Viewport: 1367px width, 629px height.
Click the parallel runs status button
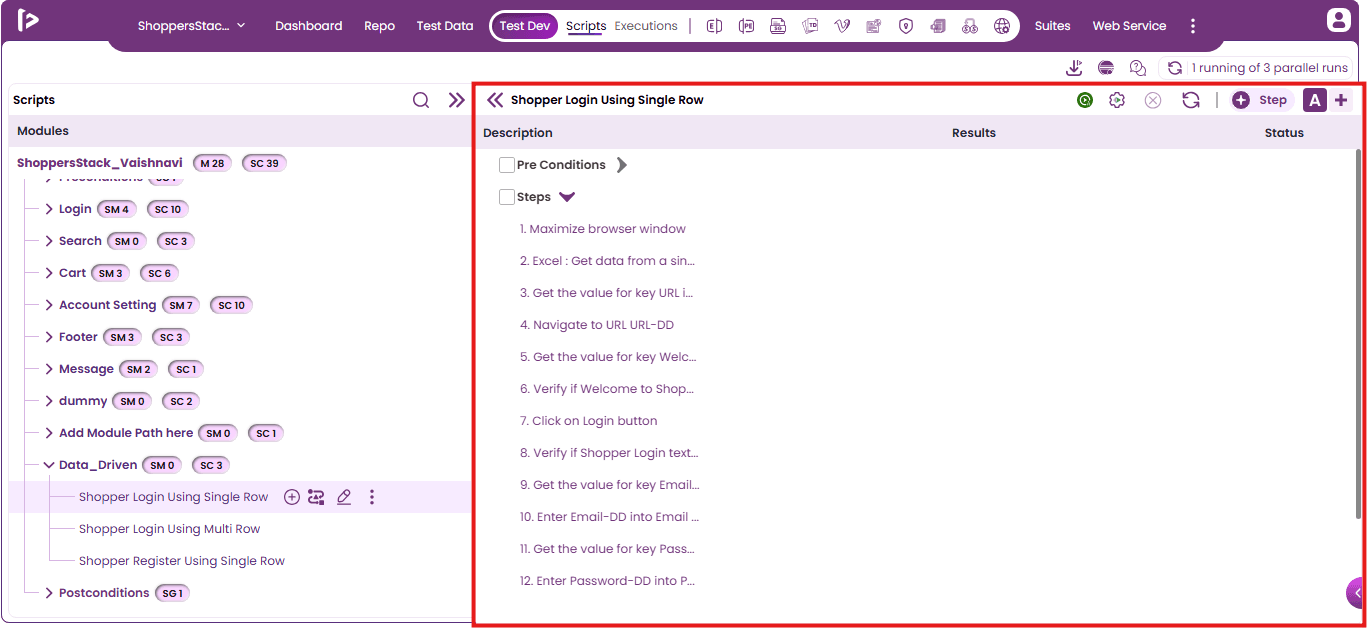(1258, 68)
